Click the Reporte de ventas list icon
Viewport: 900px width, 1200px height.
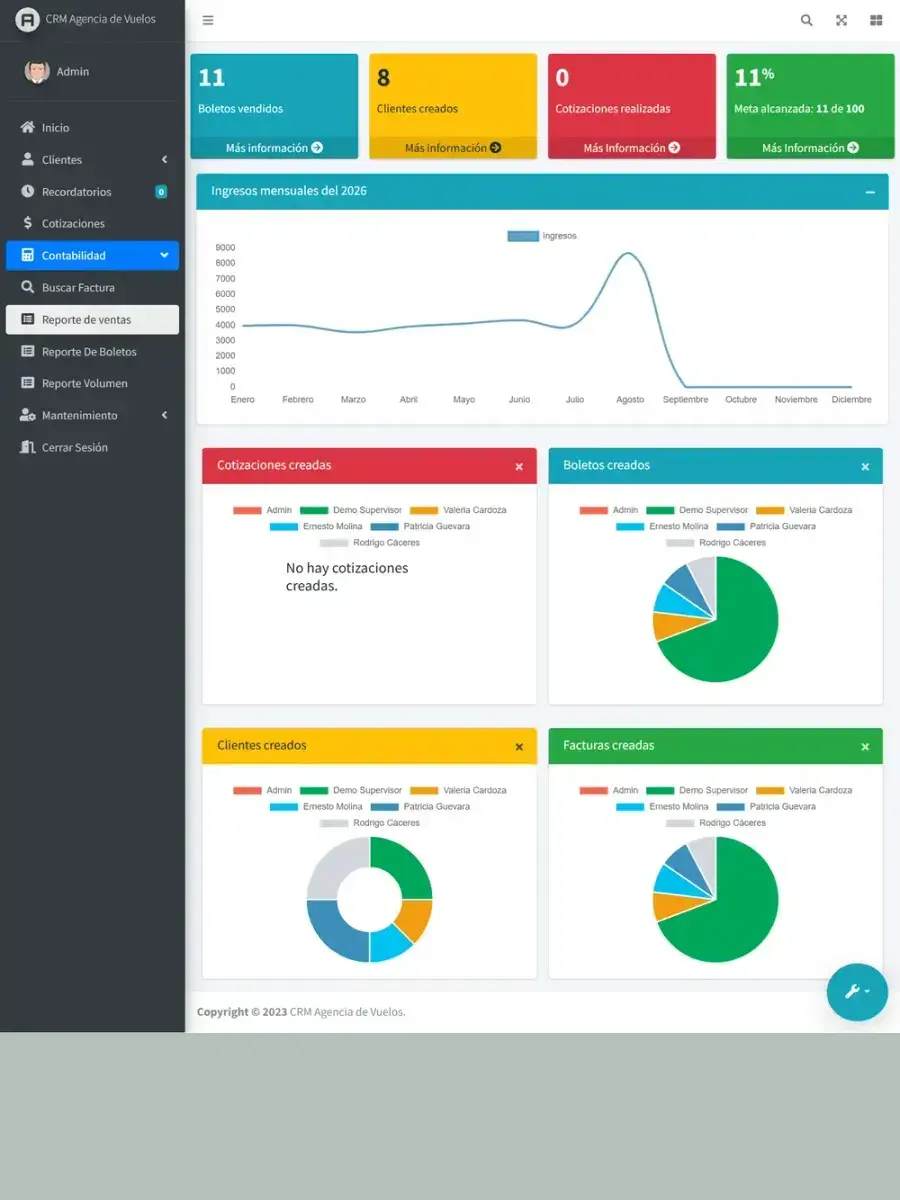[28, 319]
